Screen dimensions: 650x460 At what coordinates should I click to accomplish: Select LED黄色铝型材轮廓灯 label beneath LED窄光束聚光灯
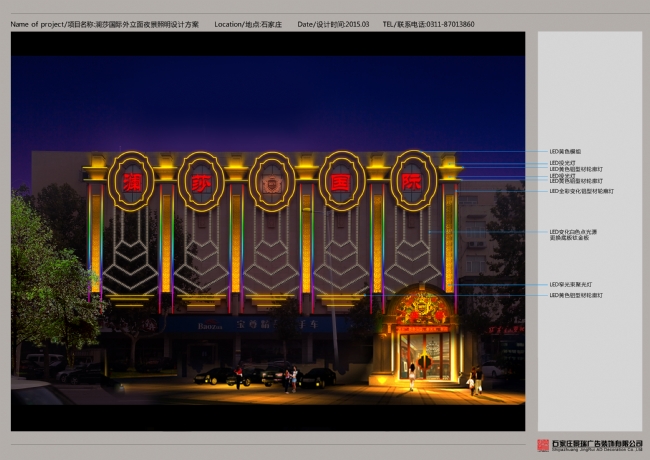576,295
